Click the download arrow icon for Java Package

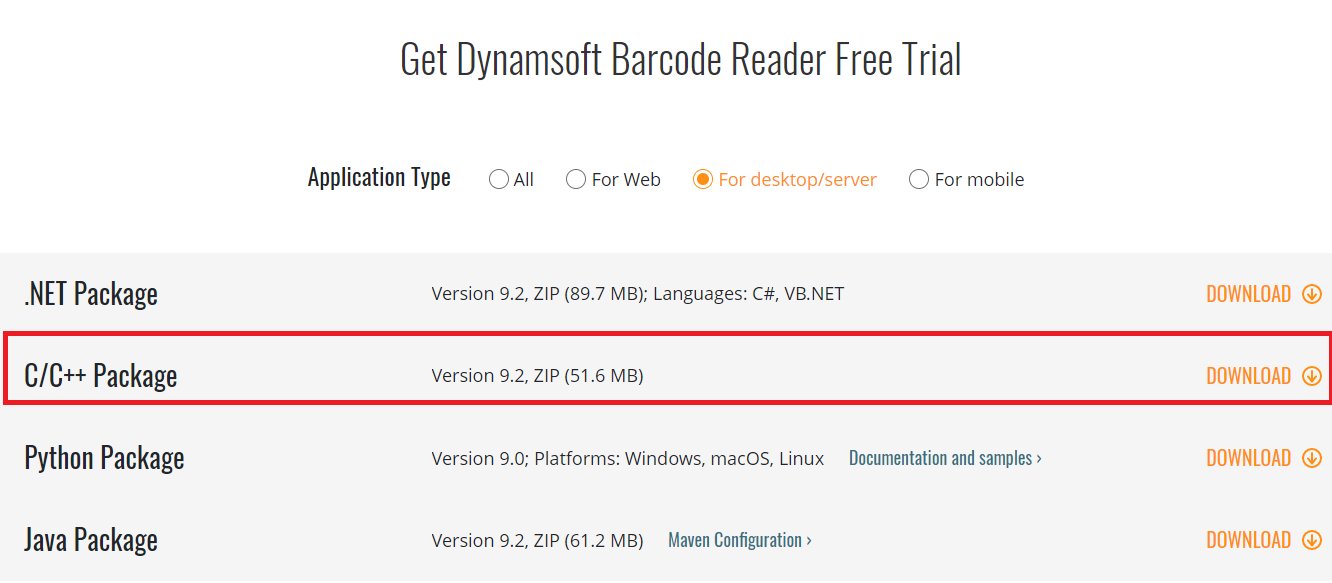[x=1311, y=540]
